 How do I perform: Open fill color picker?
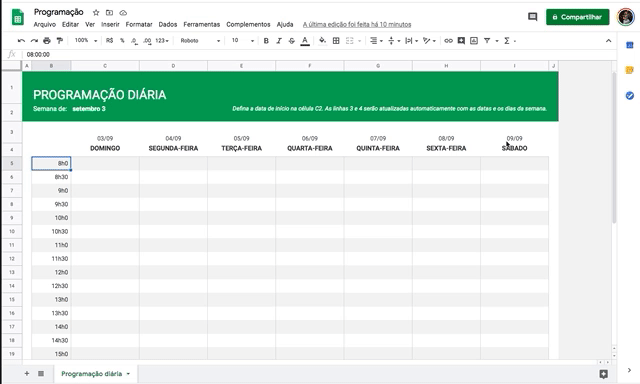coord(322,40)
